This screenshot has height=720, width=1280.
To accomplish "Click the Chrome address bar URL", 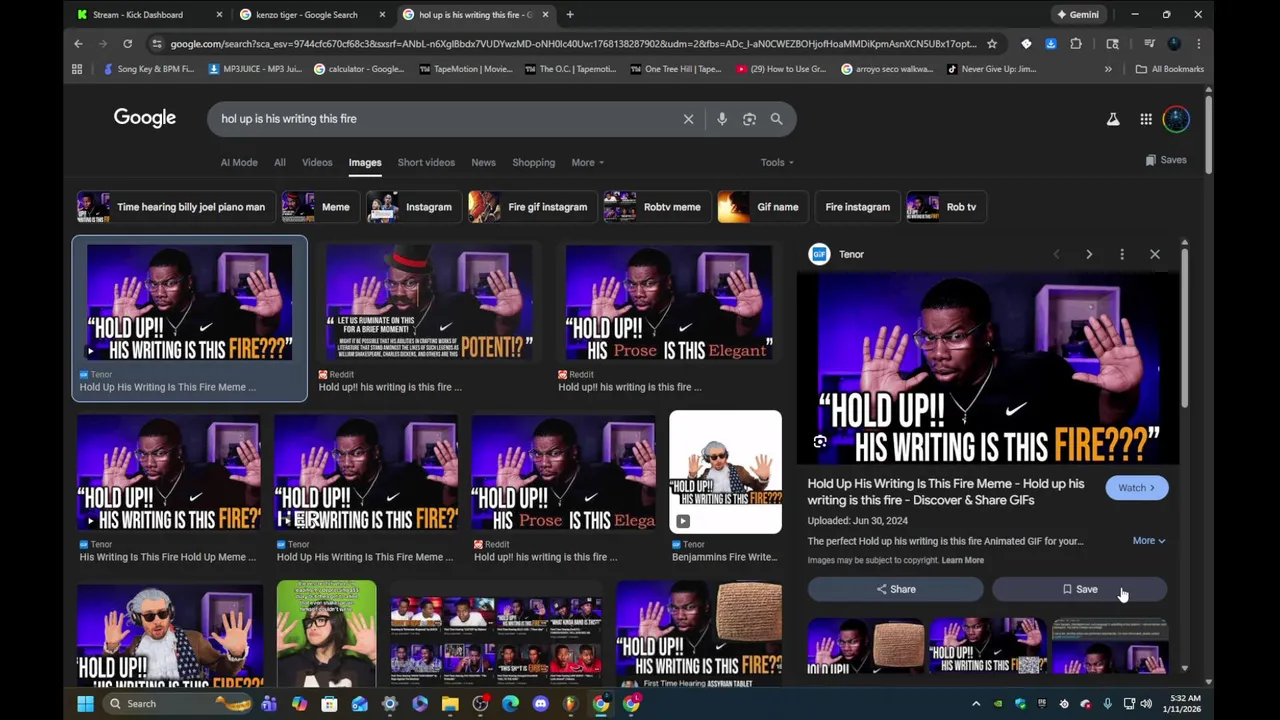I will (x=572, y=44).
